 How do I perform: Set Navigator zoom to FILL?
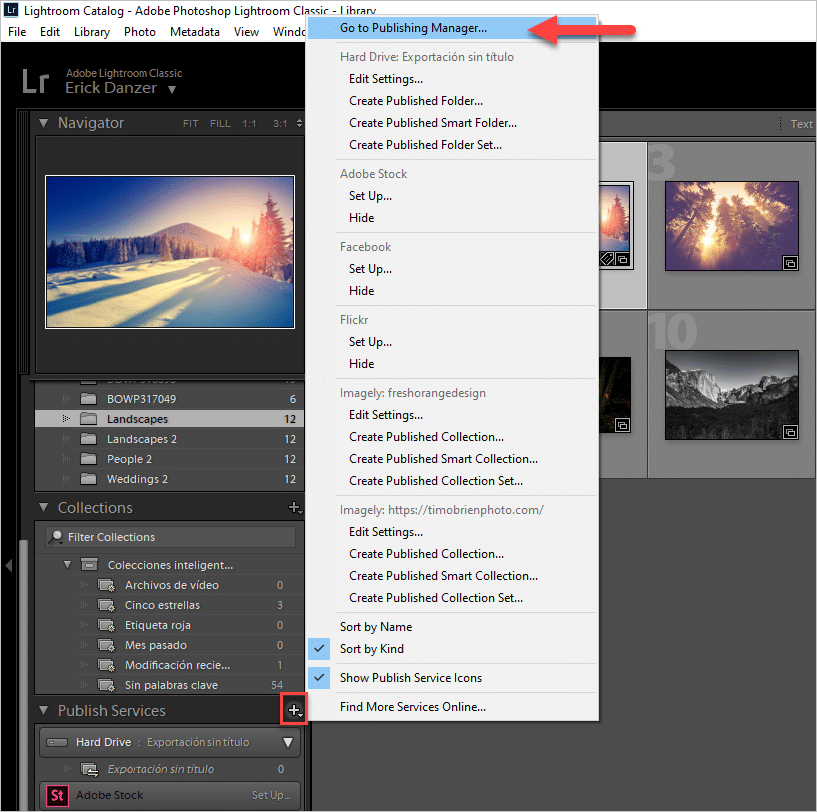[220, 124]
